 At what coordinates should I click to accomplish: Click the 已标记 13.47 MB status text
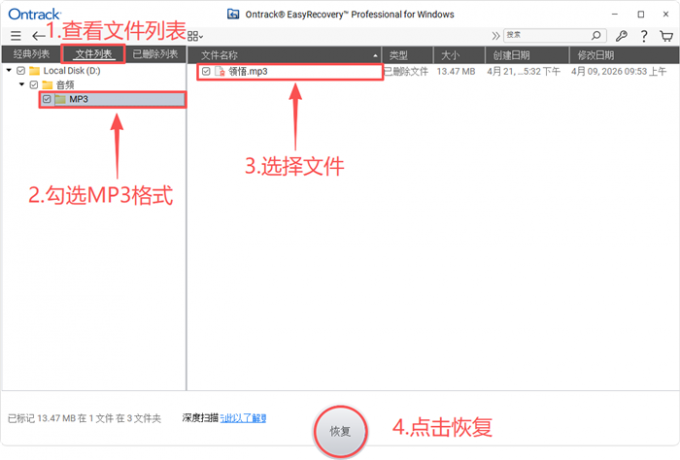point(84,418)
